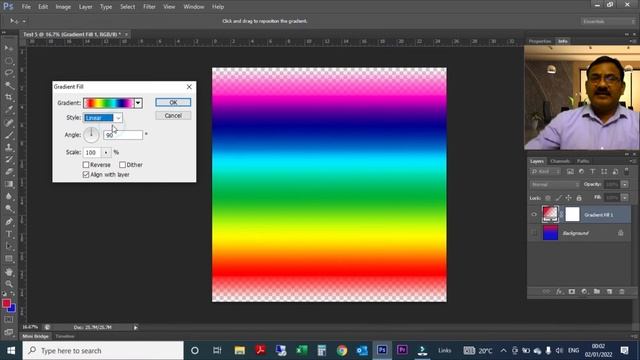Select the Path Selection tool

point(9,246)
